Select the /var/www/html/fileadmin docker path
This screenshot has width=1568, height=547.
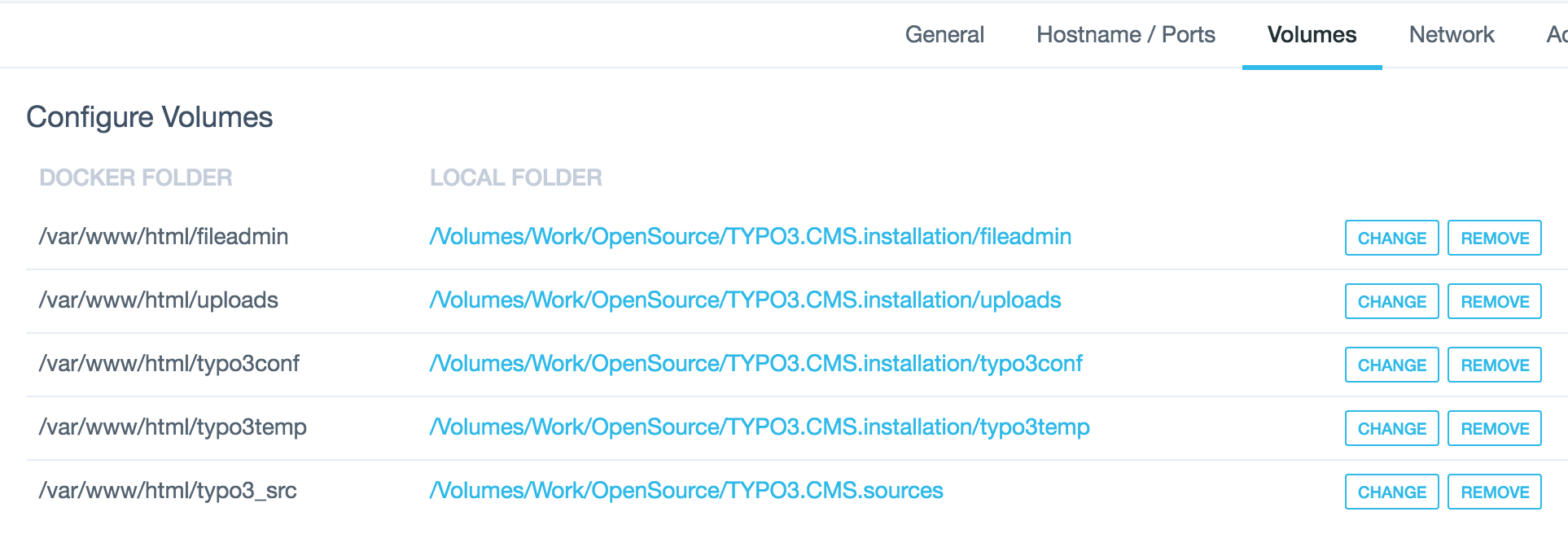click(164, 236)
